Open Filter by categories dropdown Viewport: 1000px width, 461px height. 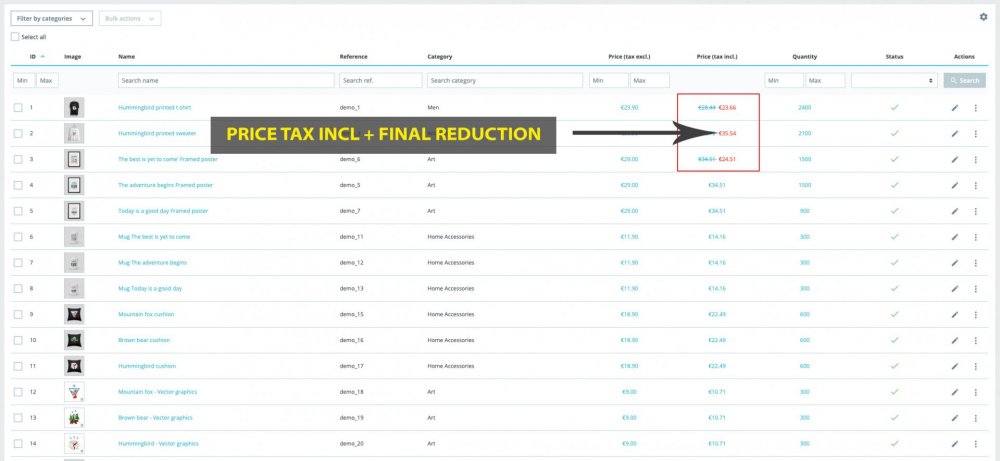[x=52, y=18]
